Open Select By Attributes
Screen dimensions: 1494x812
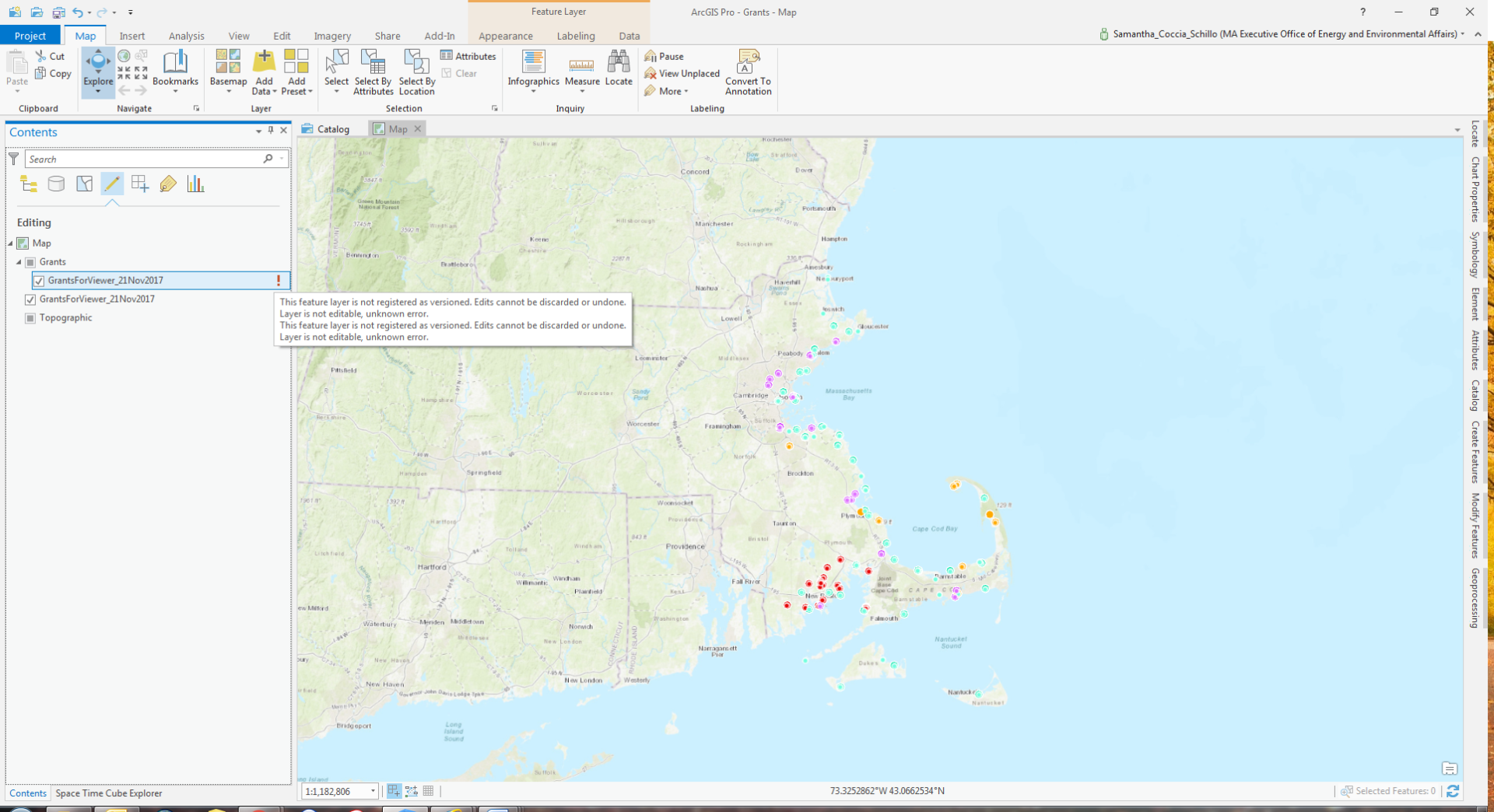pyautogui.click(x=373, y=72)
